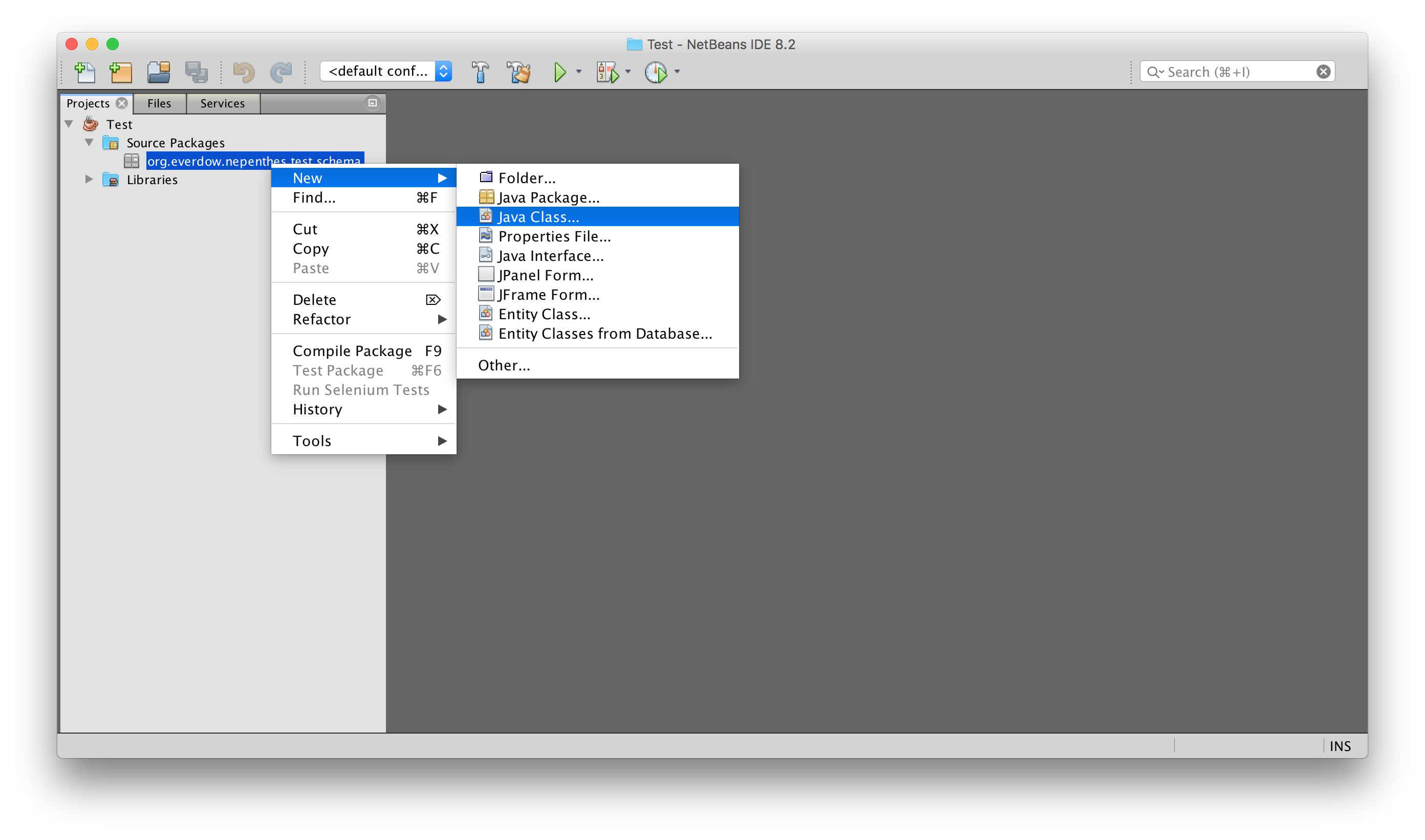Image resolution: width=1425 pixels, height=840 pixels.
Task: Minimize the Projects window group
Action: click(372, 103)
